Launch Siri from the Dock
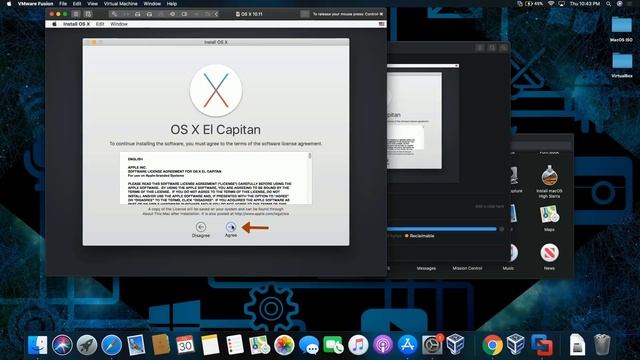 coord(62,345)
